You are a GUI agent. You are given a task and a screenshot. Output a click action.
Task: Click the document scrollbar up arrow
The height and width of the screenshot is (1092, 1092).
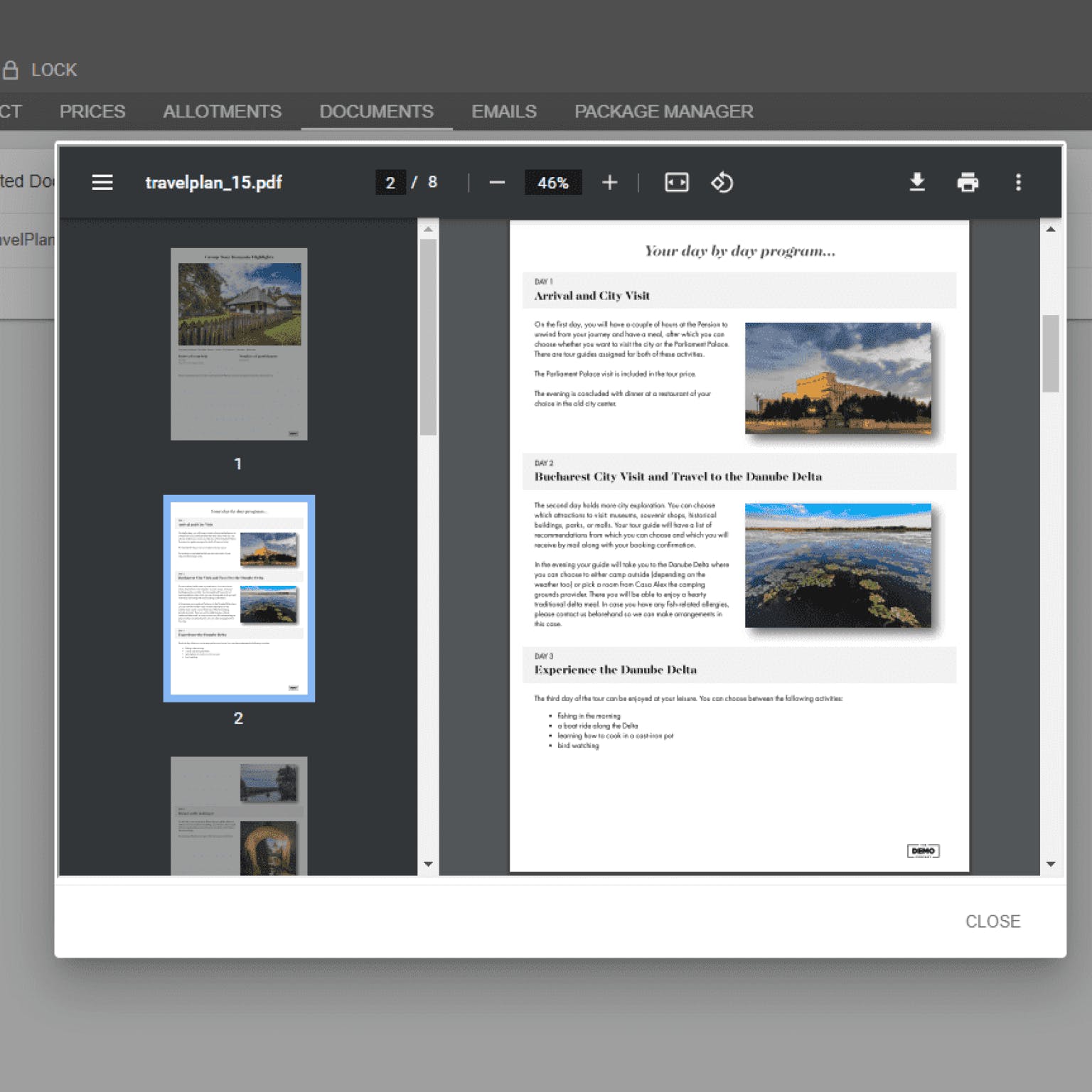1051,230
